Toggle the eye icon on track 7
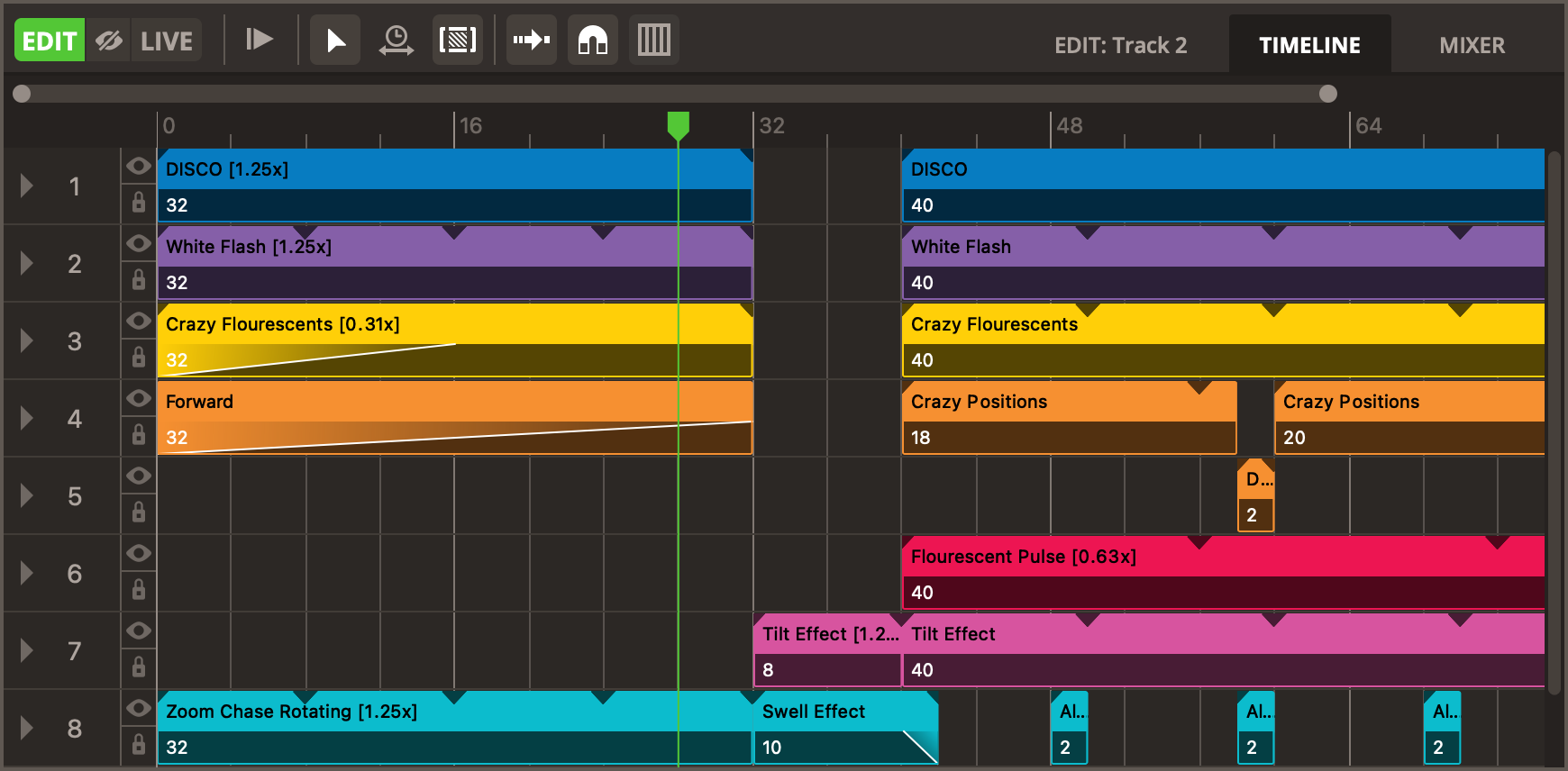1568x771 pixels. coord(139,630)
